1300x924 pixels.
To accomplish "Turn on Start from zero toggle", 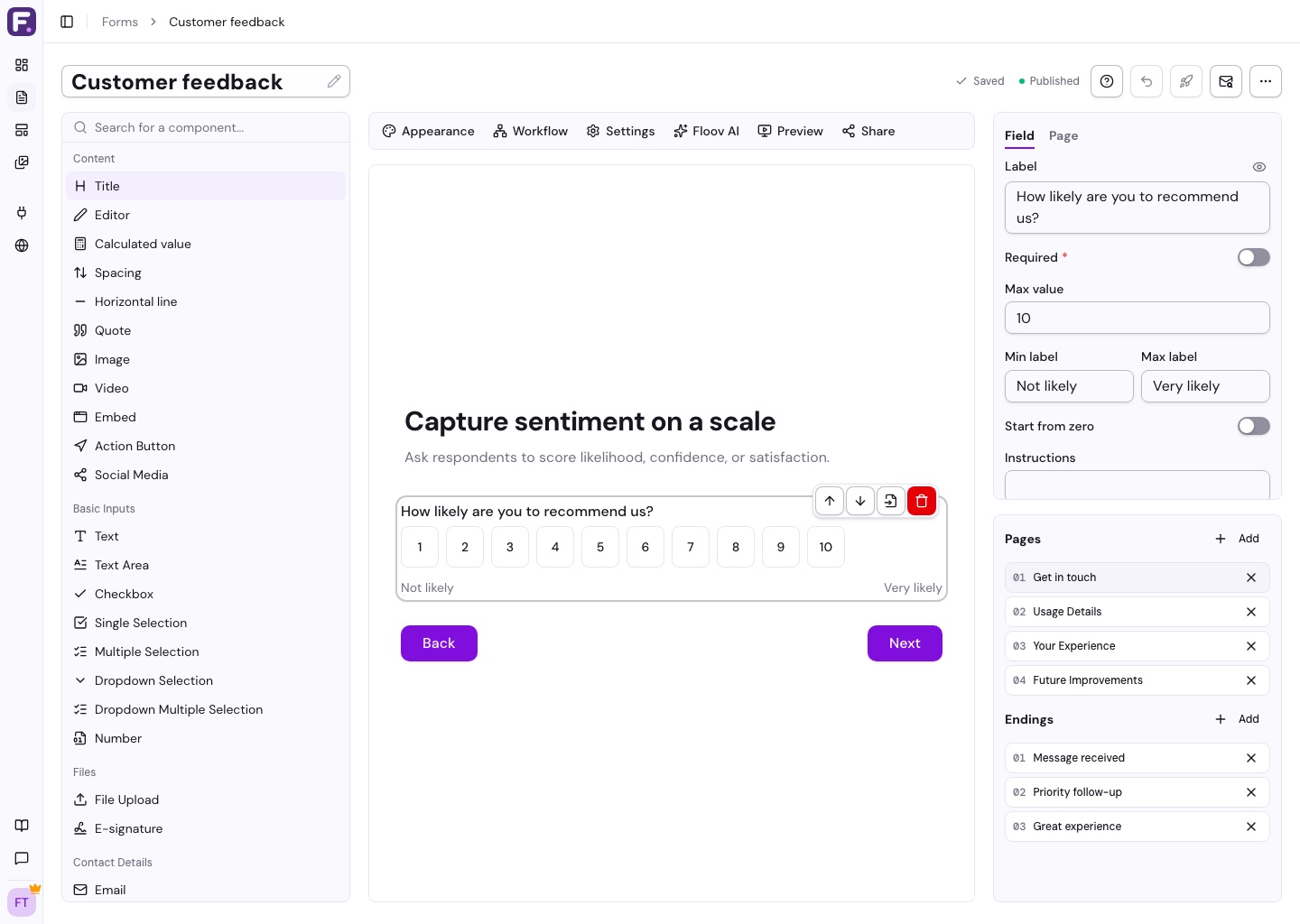I will [1253, 426].
